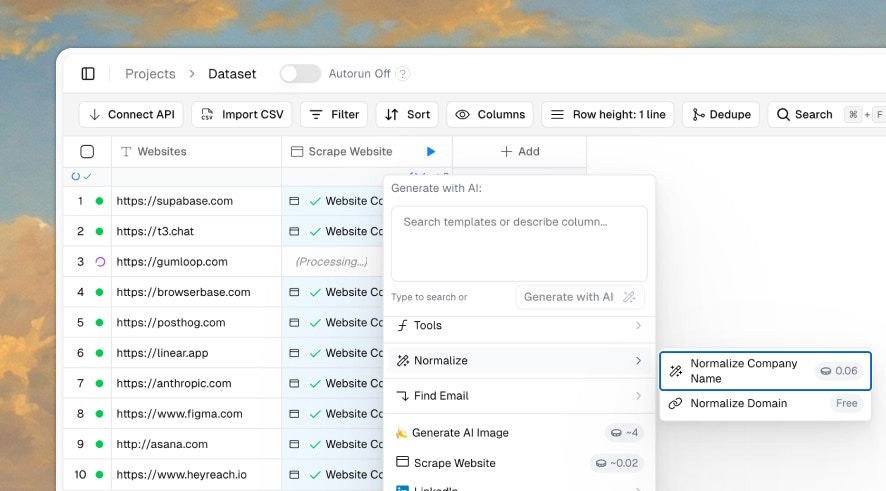
Task: Open the Projects breadcrumb
Action: tap(150, 74)
